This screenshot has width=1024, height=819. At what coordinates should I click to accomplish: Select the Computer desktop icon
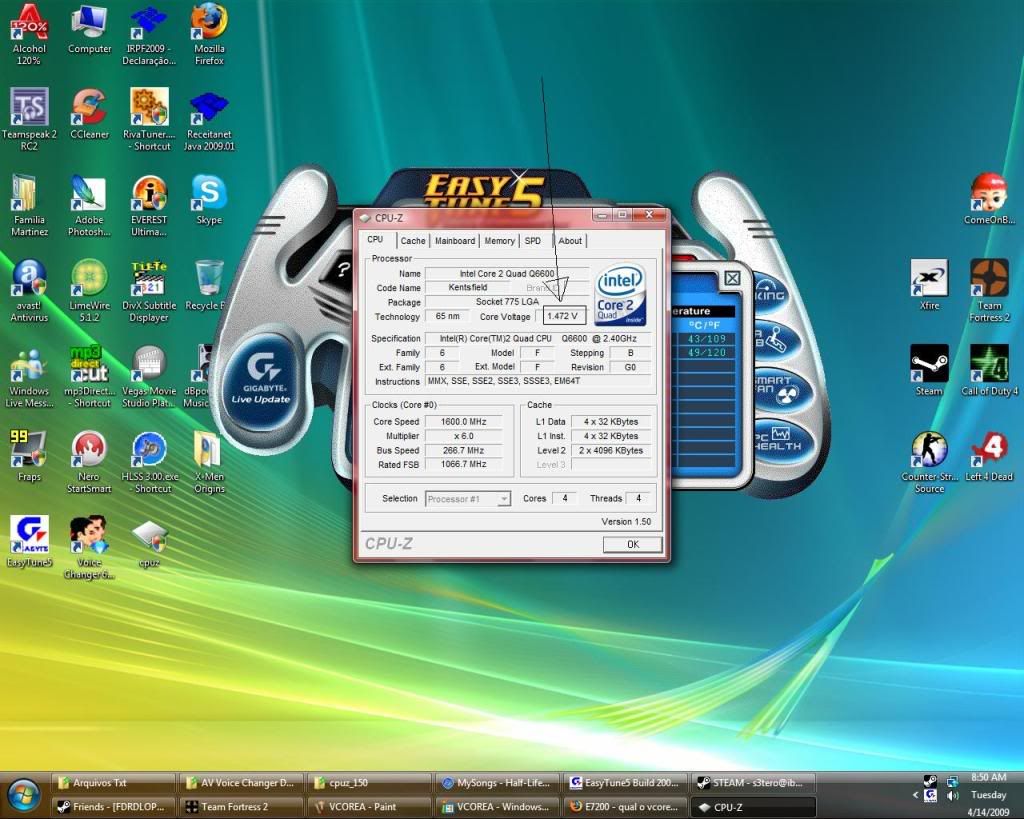pyautogui.click(x=89, y=30)
